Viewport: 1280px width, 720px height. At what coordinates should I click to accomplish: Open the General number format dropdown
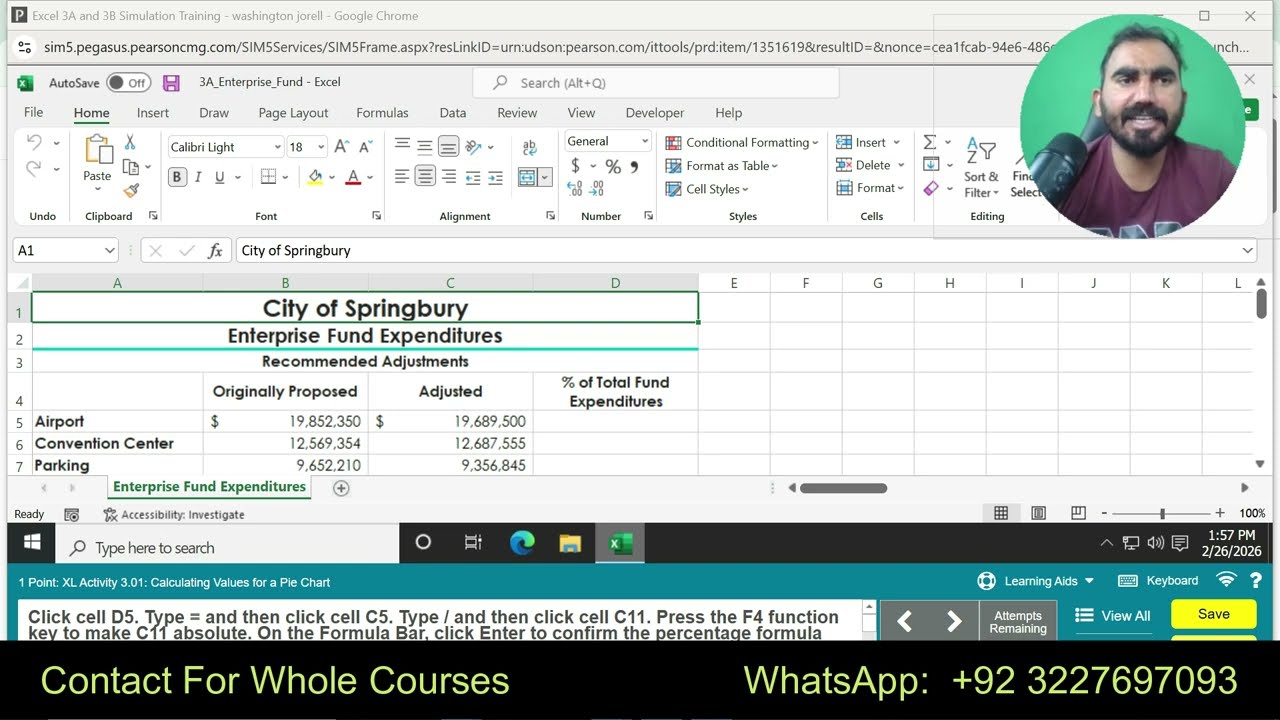click(645, 142)
